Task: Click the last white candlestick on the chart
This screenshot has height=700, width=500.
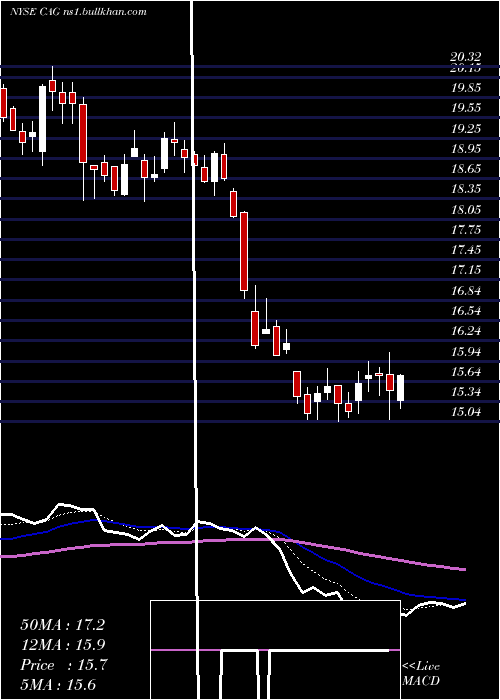Action: tap(400, 388)
